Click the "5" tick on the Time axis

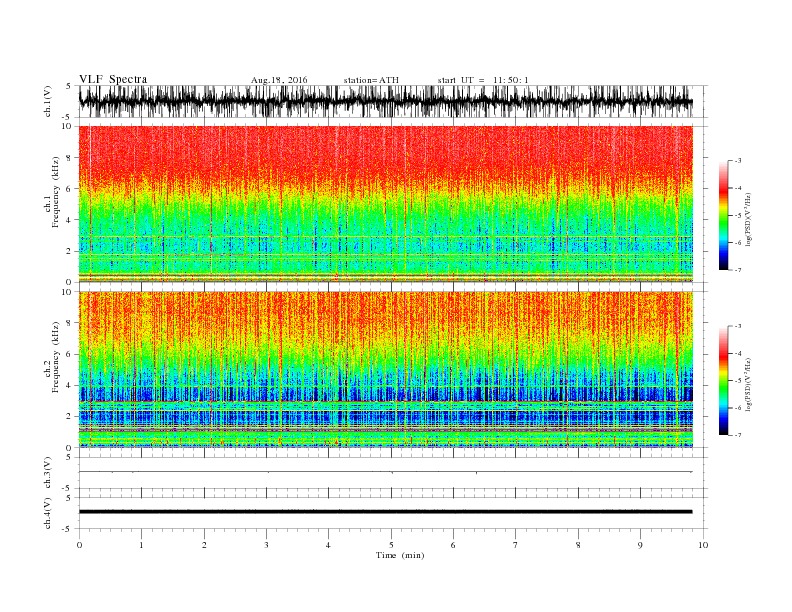391,545
